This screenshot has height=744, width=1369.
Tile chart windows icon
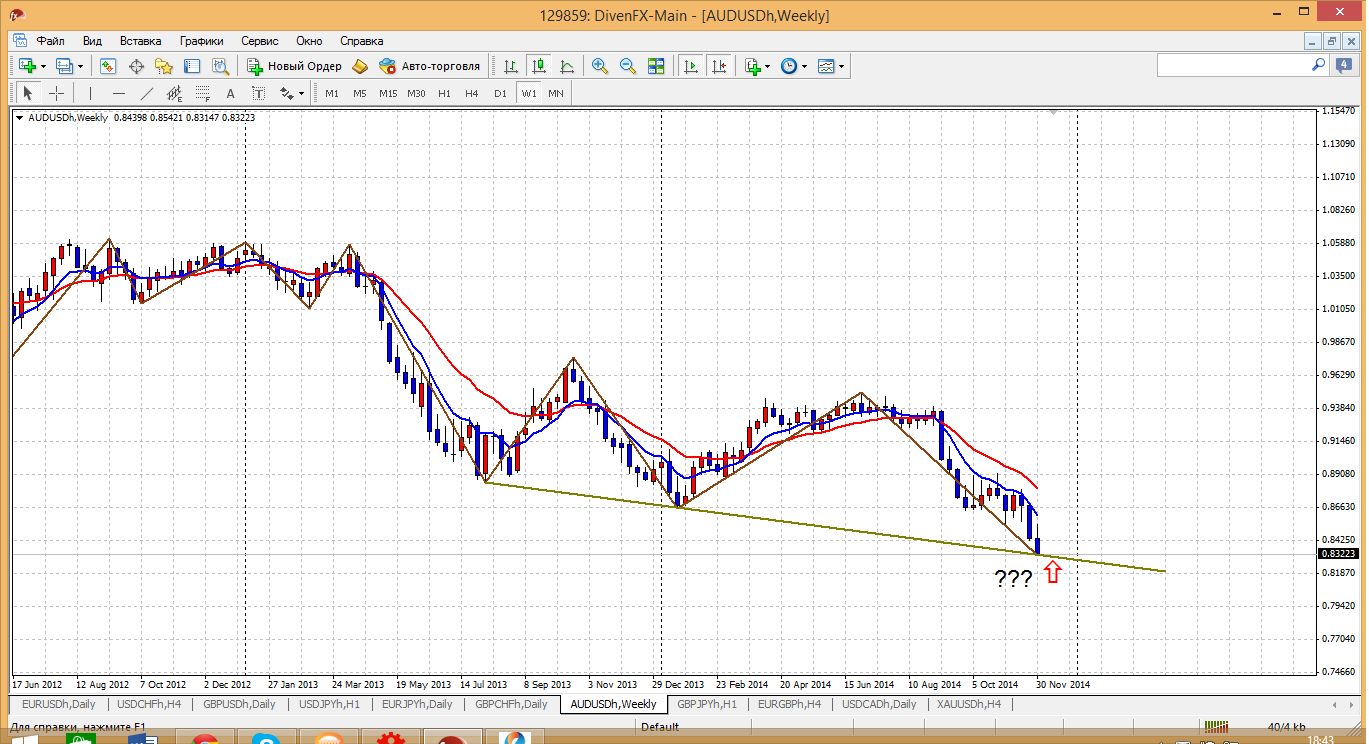656,66
